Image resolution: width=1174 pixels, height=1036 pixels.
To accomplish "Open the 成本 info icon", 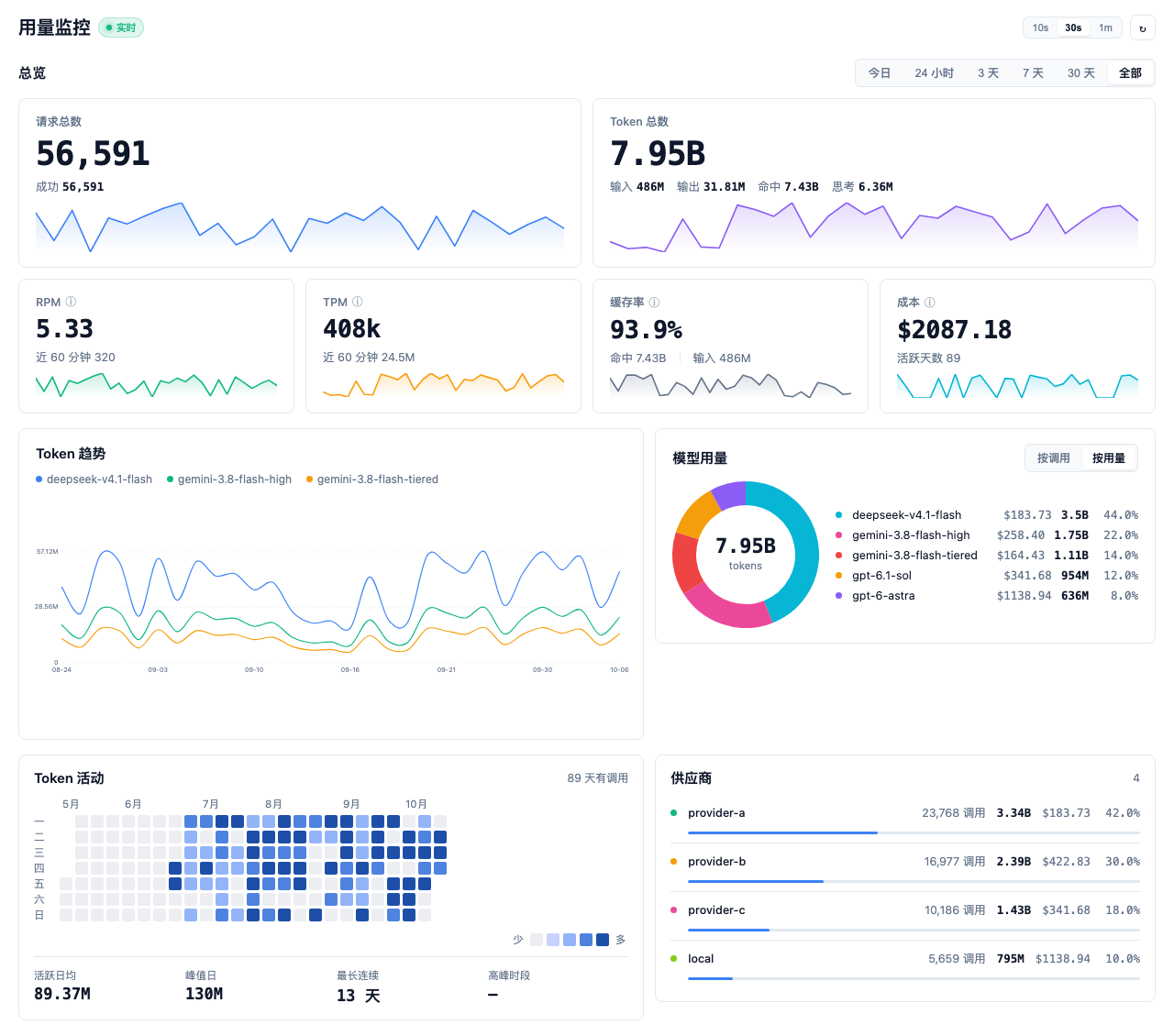I will (930, 302).
